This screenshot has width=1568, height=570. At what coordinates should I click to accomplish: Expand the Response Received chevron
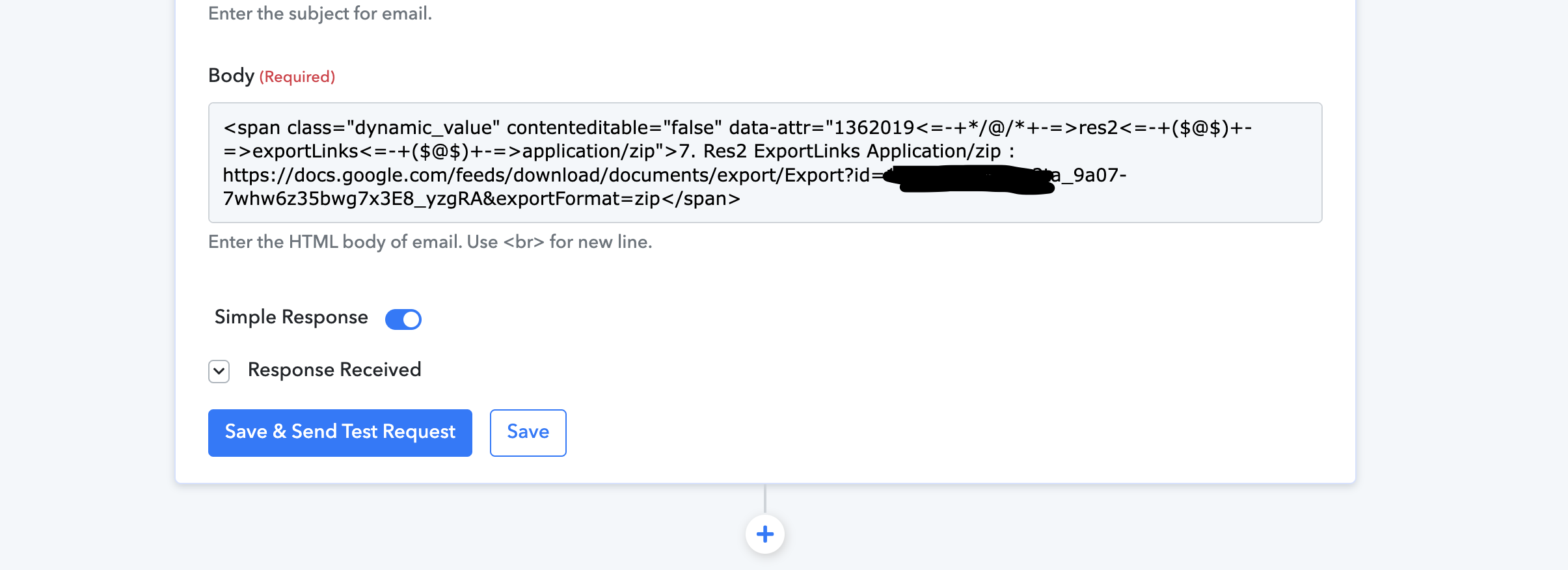219,371
